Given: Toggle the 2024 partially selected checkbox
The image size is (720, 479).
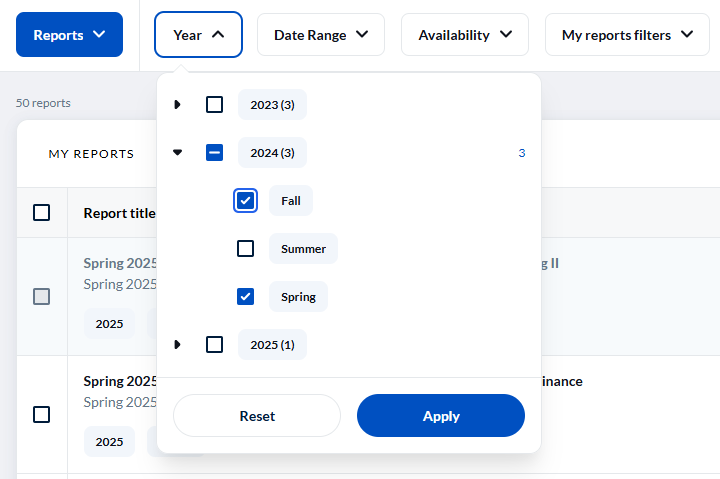Looking at the screenshot, I should pyautogui.click(x=214, y=153).
